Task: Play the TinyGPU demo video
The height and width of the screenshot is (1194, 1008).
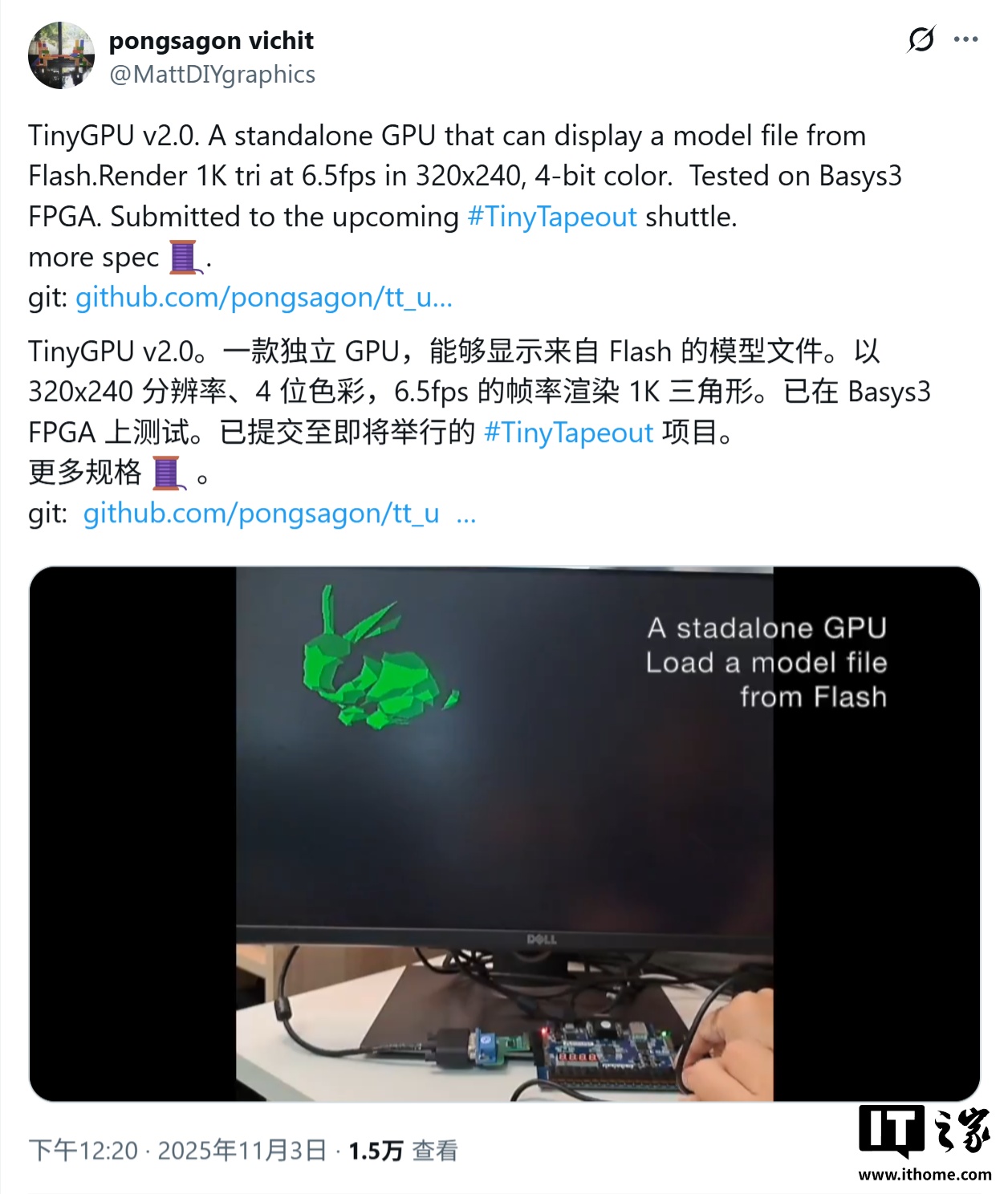Action: tap(505, 834)
